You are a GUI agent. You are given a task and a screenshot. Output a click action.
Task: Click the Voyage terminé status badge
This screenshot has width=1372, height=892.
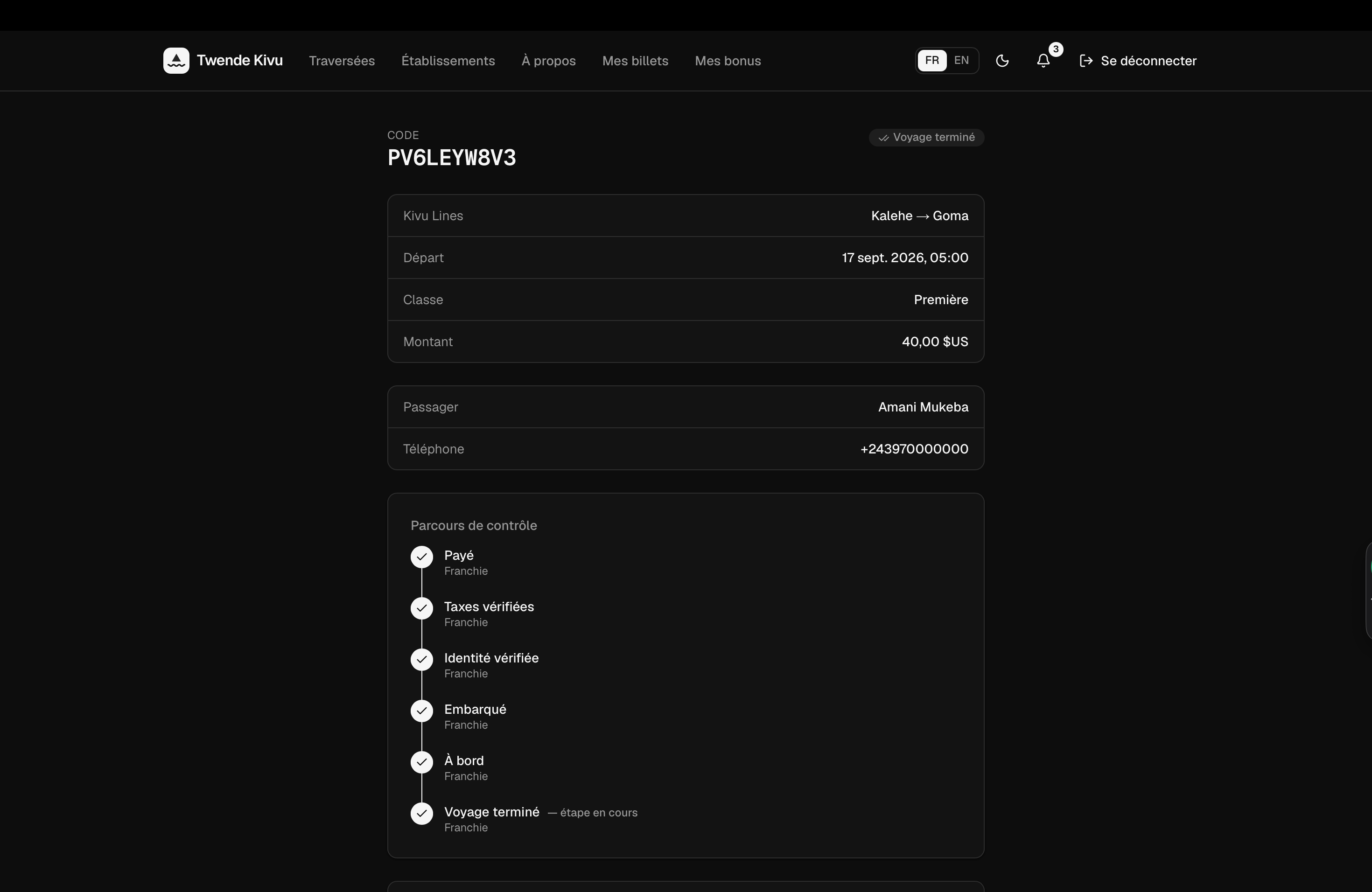[926, 137]
